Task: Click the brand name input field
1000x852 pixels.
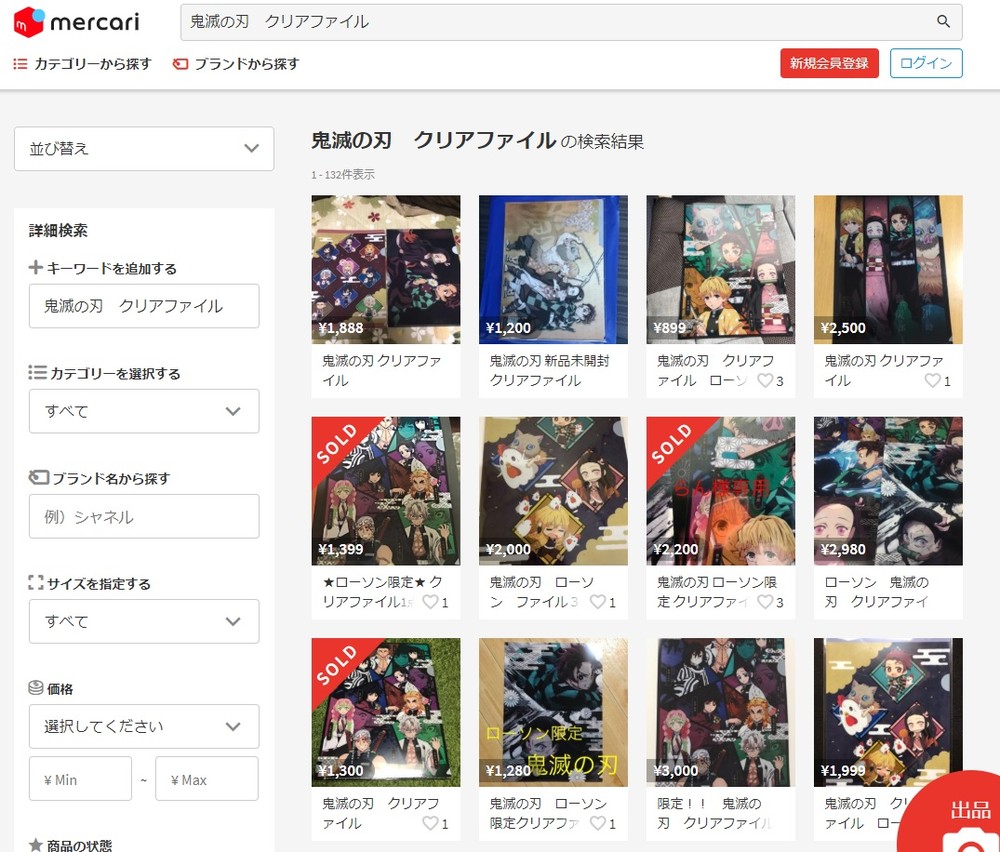Action: click(144, 516)
